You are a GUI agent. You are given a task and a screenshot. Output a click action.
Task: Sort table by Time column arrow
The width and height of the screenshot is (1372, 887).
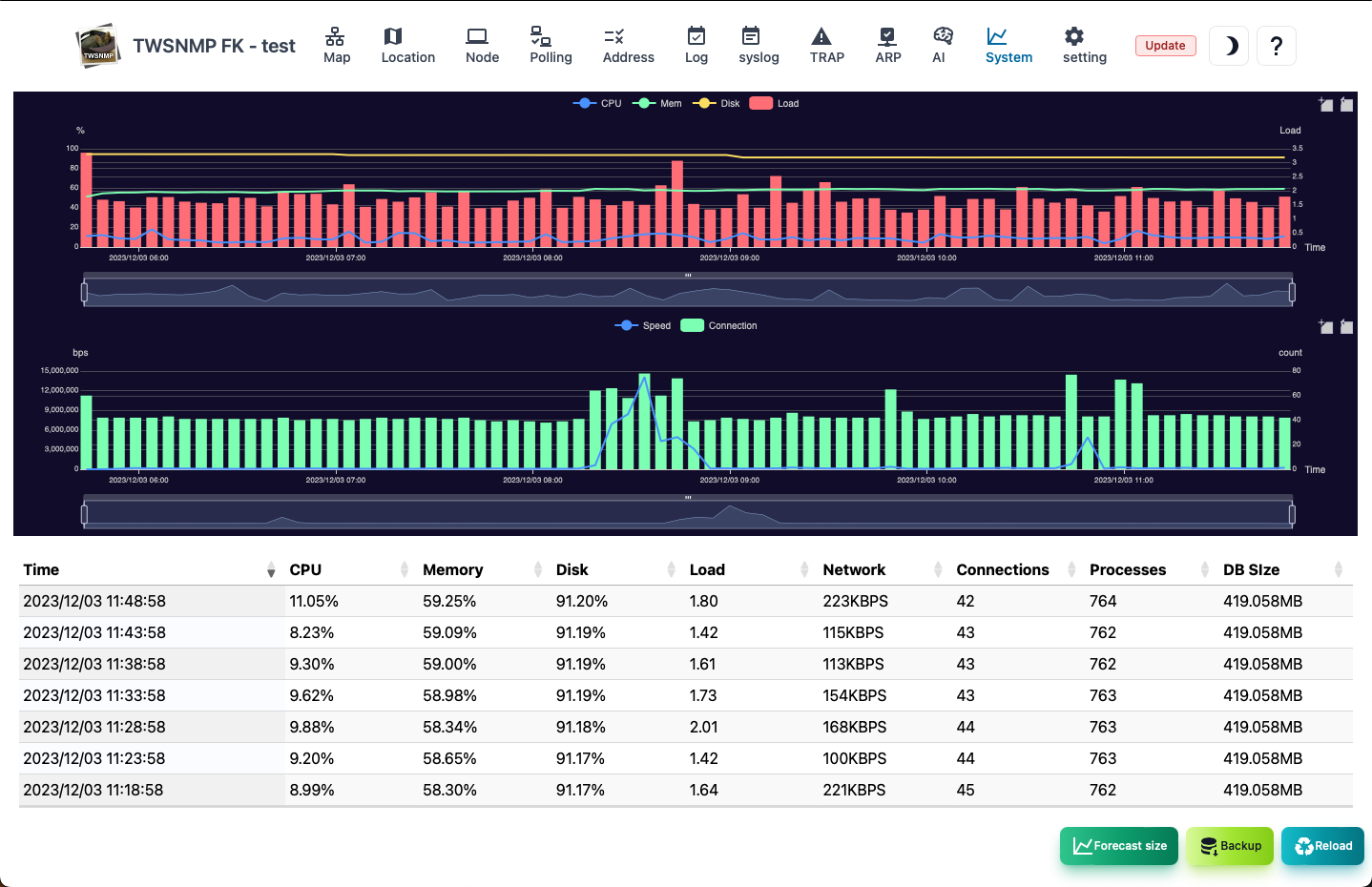[x=271, y=570]
